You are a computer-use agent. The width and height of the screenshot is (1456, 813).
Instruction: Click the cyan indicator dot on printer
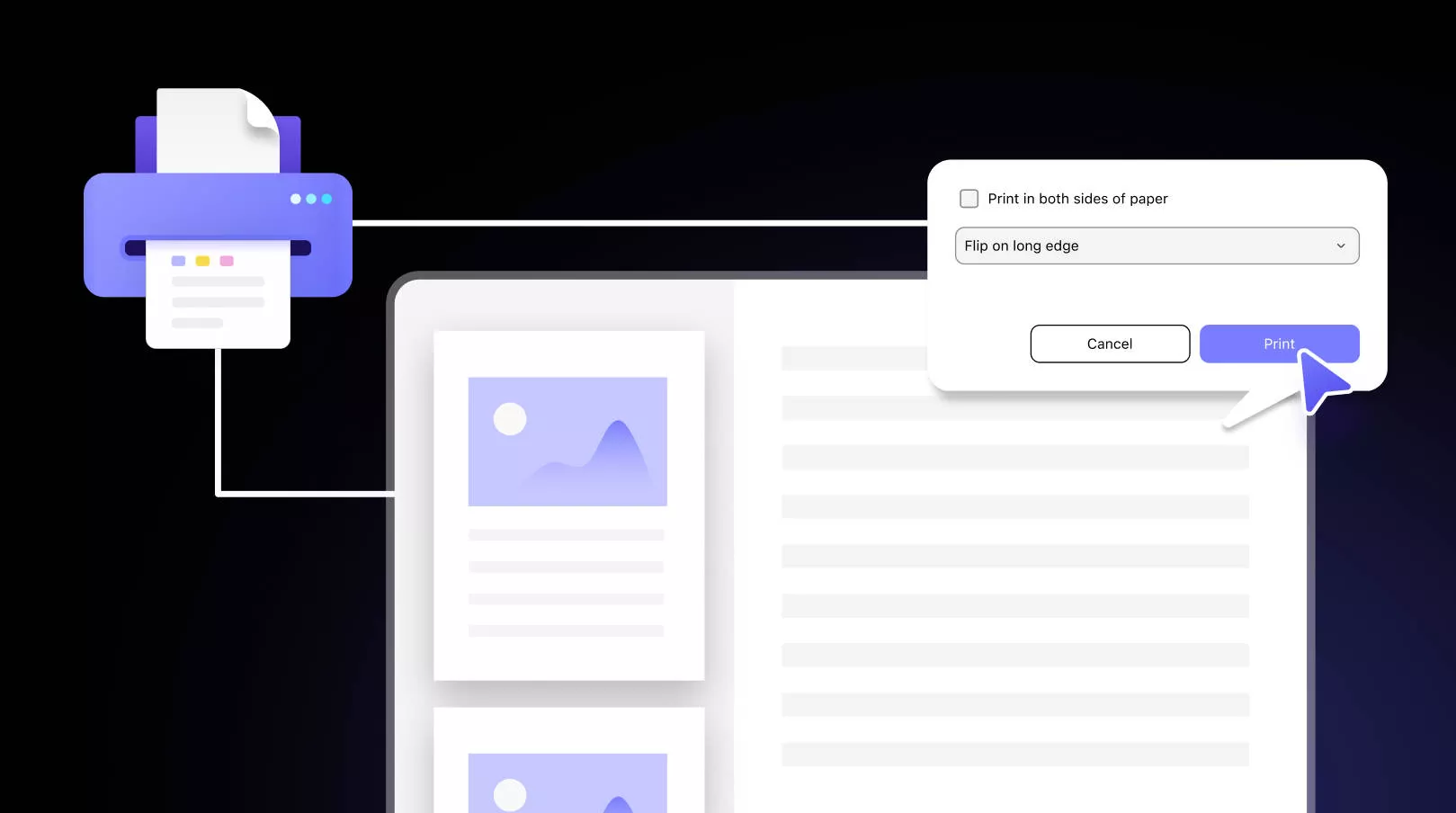tap(326, 199)
